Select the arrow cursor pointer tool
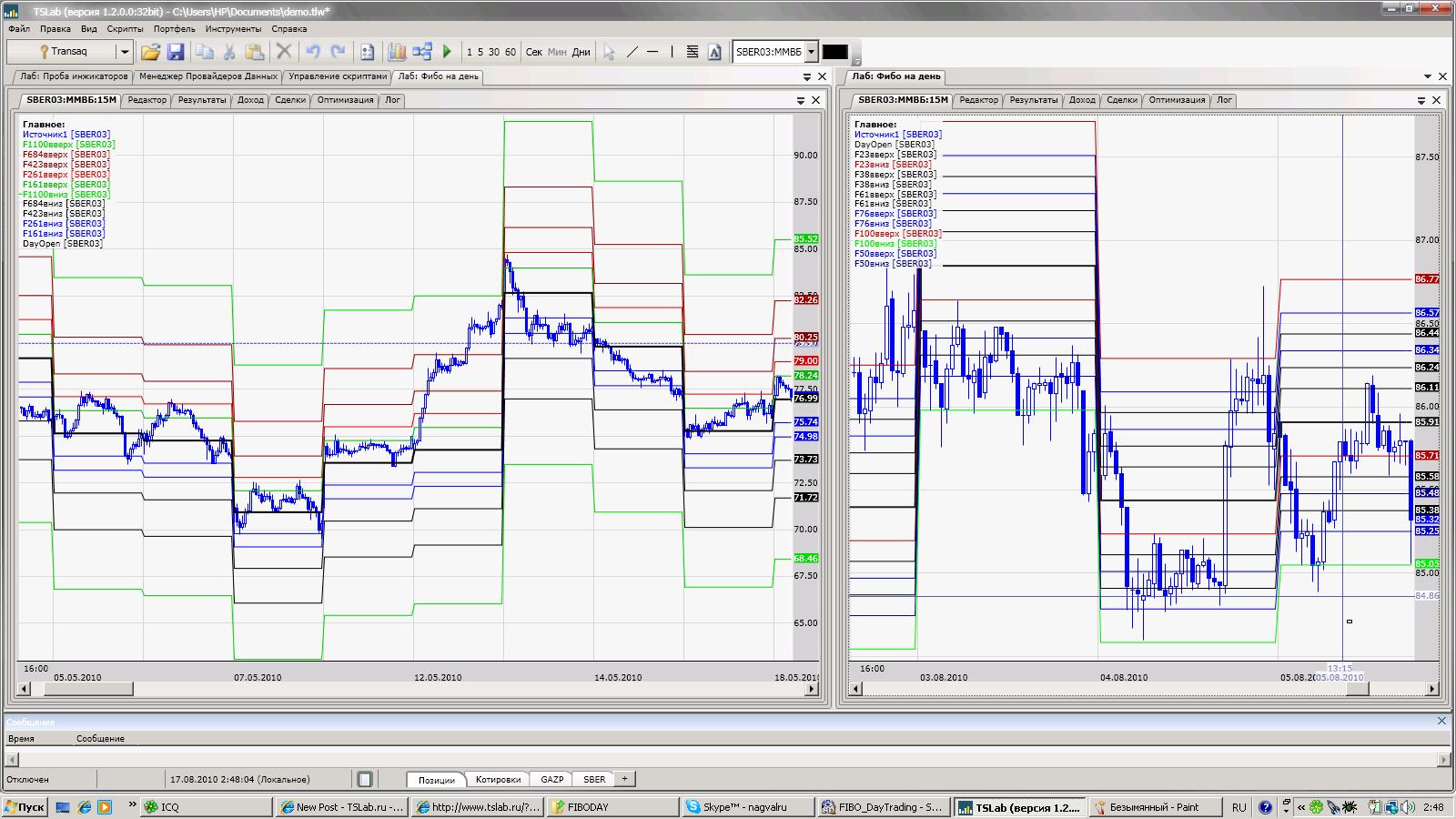Image resolution: width=1456 pixels, height=819 pixels. point(609,52)
